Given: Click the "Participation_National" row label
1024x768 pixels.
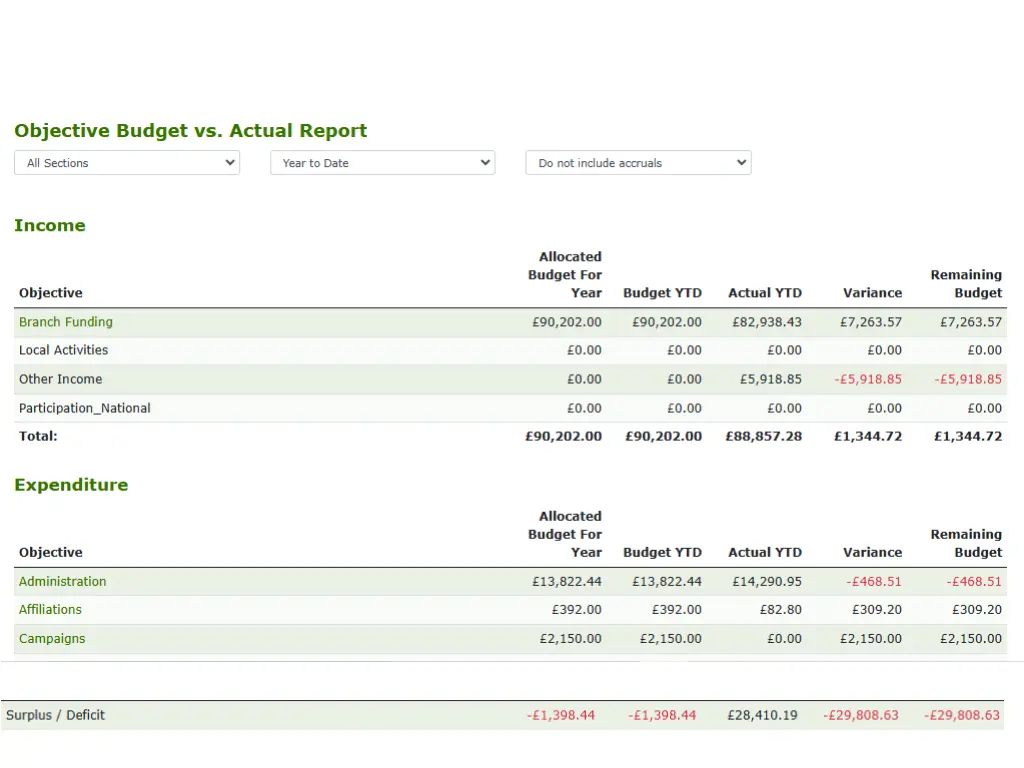Looking at the screenshot, I should (x=85, y=408).
